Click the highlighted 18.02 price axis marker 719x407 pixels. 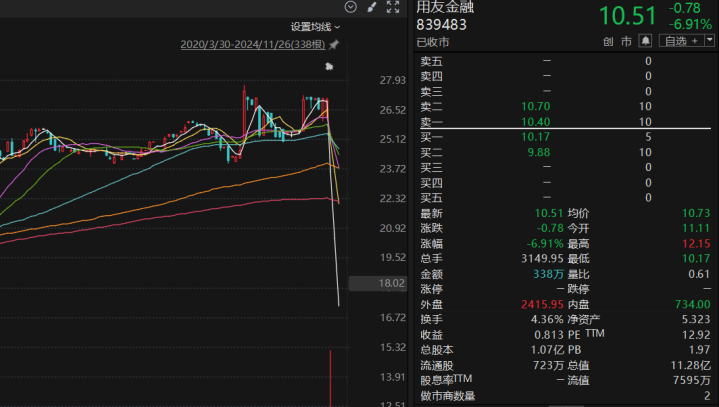[377, 283]
